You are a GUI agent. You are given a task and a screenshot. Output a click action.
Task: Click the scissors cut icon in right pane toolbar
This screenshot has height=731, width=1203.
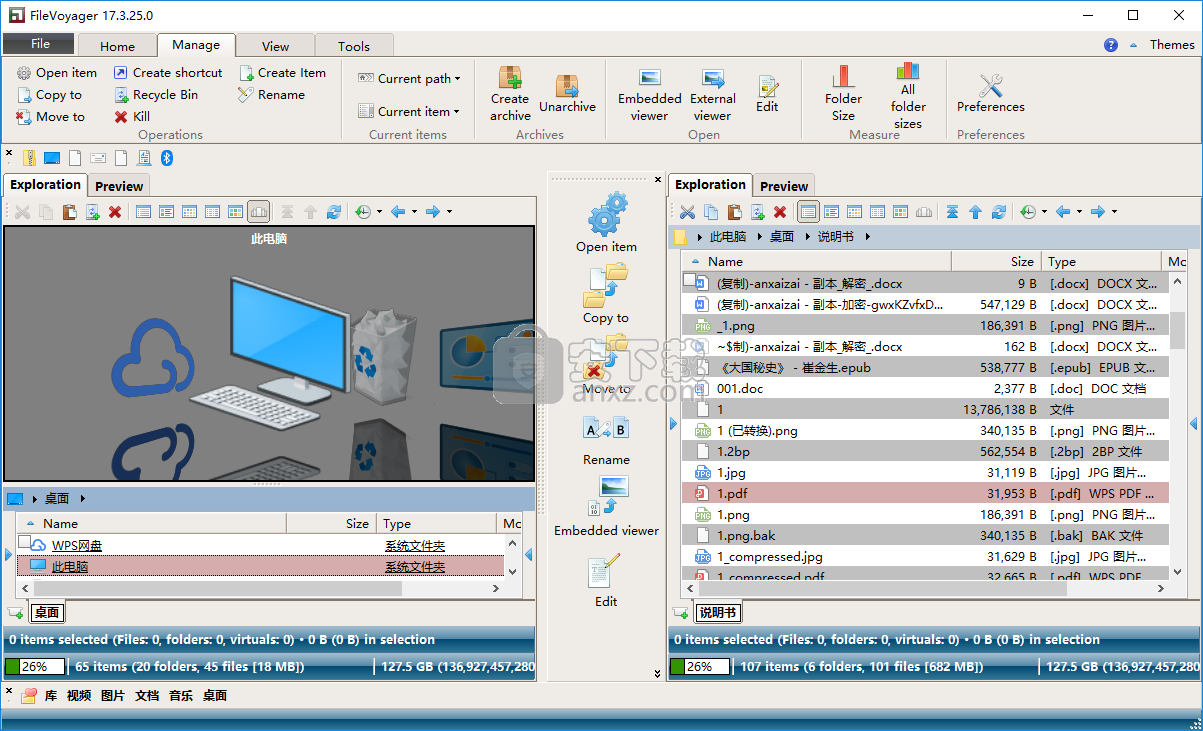tap(687, 212)
